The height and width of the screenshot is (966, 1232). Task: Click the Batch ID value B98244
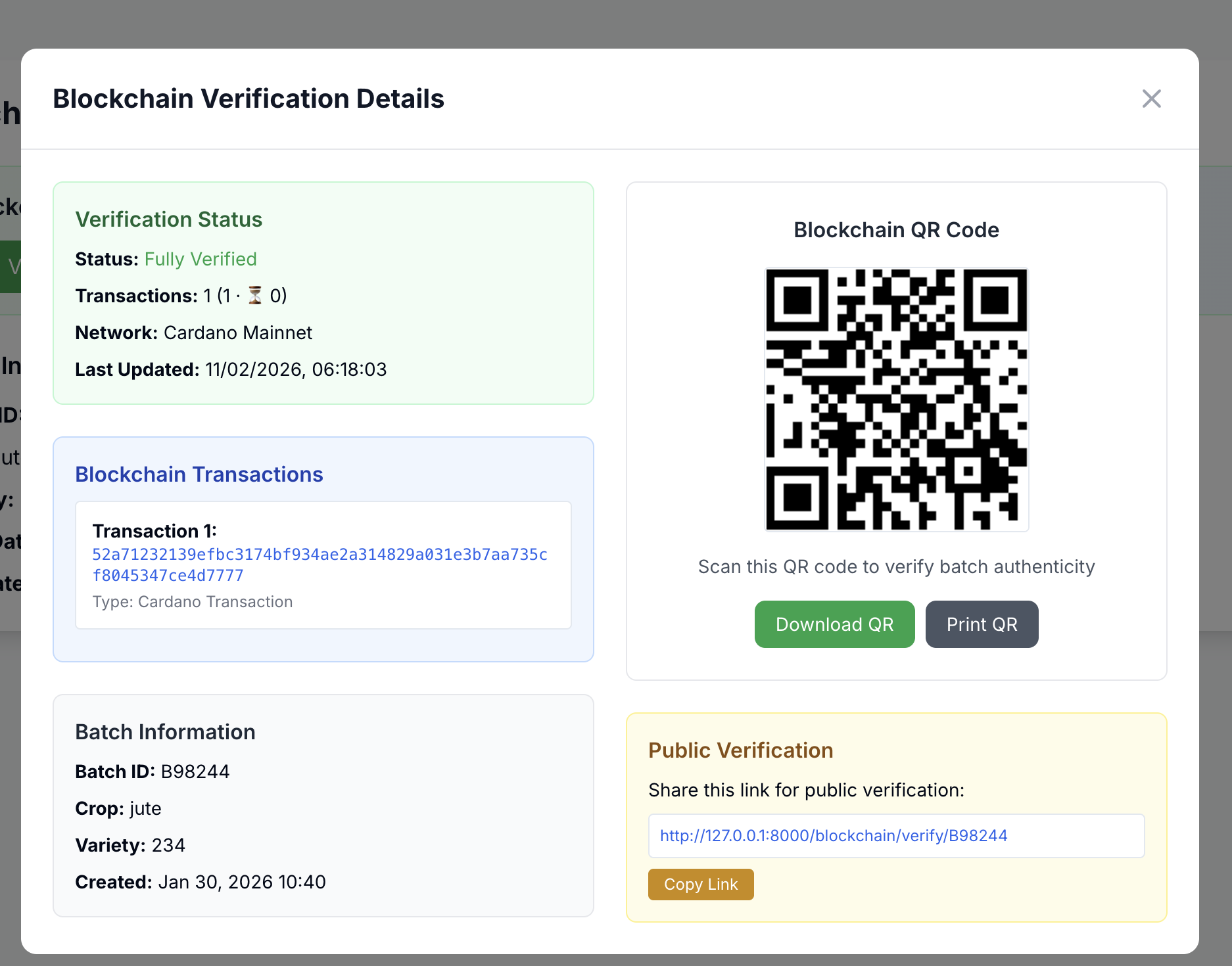(195, 771)
